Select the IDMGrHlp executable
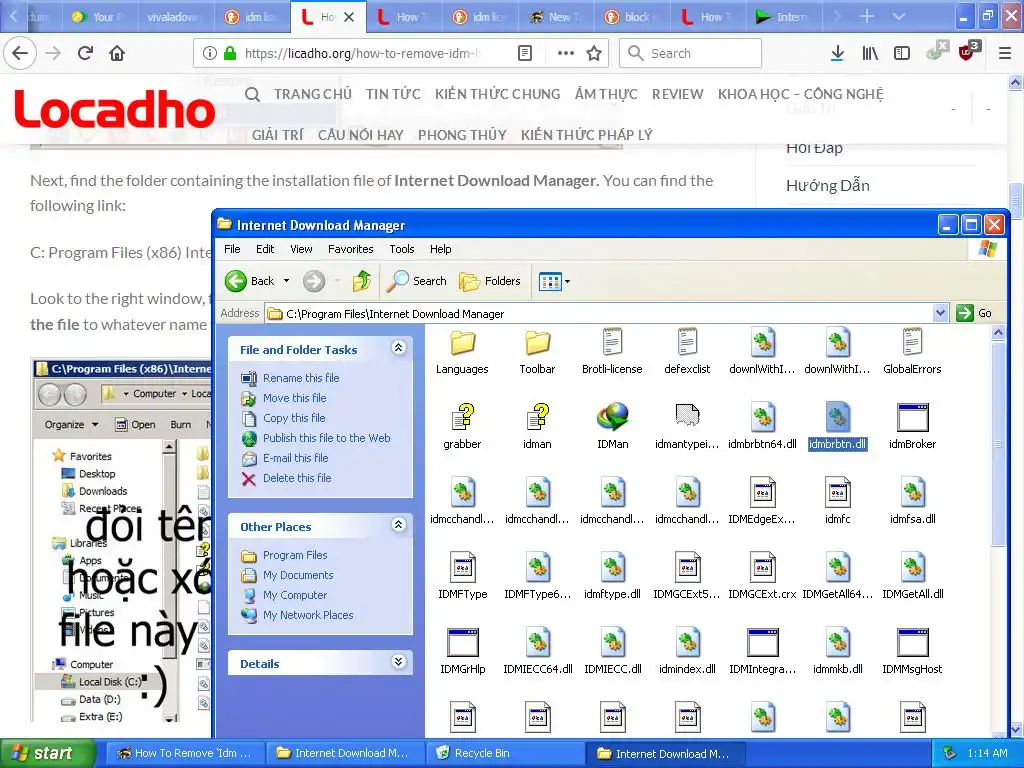The height and width of the screenshot is (768, 1024). [462, 652]
